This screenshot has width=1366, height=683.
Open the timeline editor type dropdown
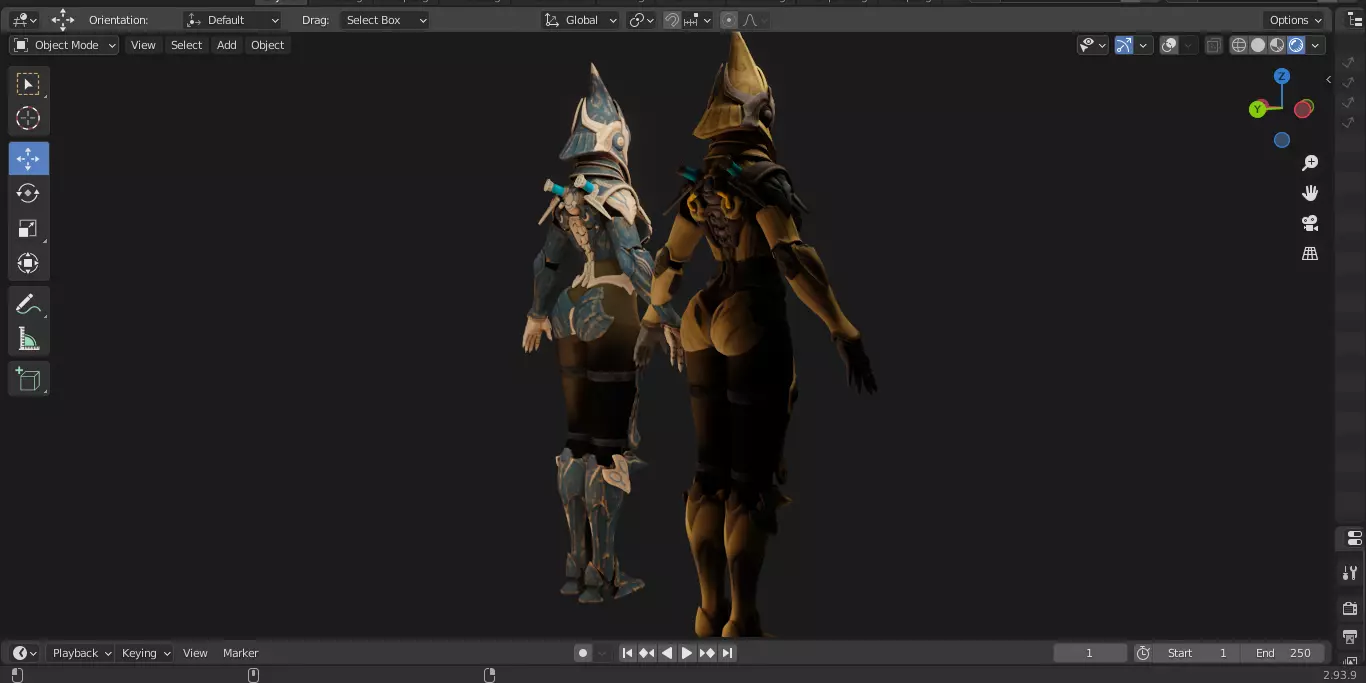pos(24,653)
